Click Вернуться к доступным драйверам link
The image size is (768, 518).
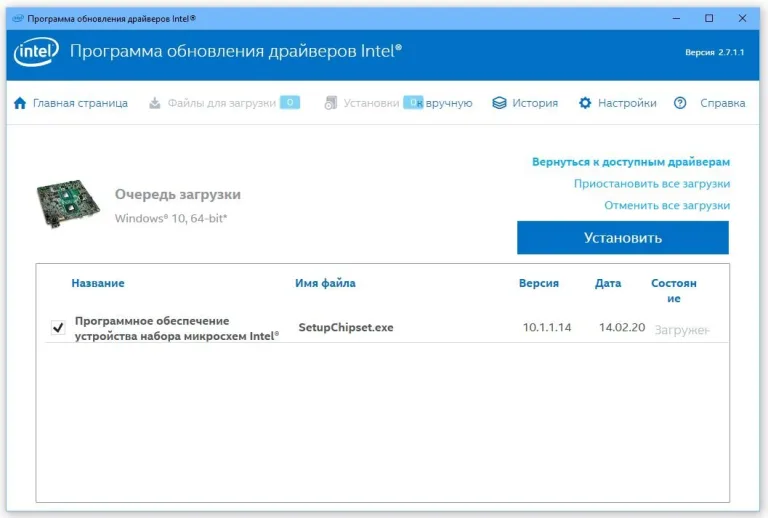pyautogui.click(x=631, y=162)
